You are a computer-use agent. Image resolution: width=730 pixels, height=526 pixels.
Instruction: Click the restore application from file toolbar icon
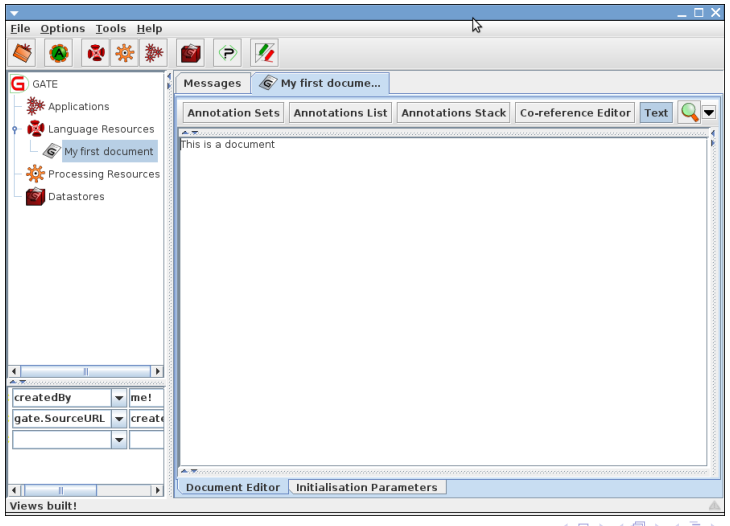pyautogui.click(x=22, y=53)
